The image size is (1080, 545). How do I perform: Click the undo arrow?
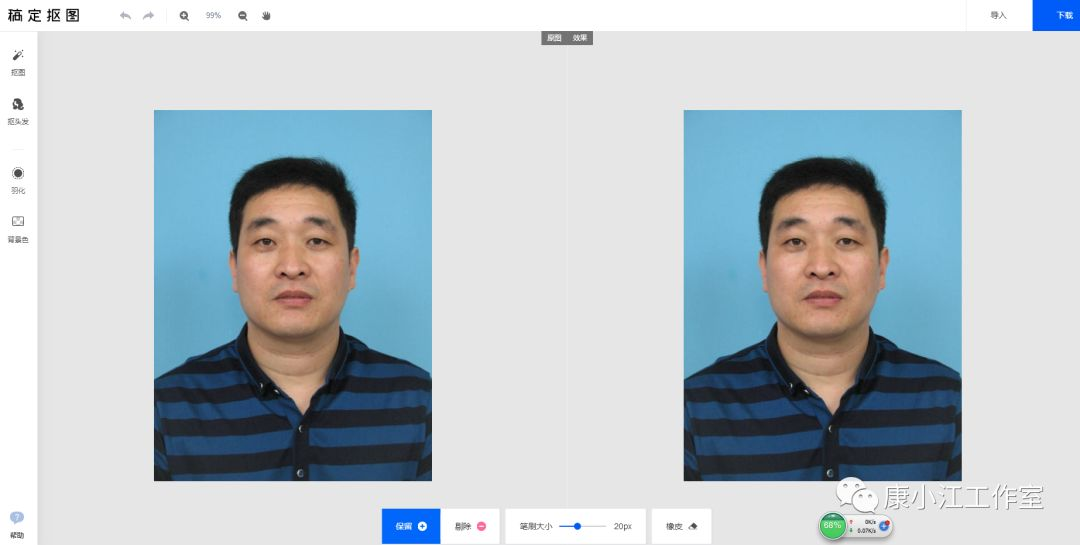click(x=125, y=16)
